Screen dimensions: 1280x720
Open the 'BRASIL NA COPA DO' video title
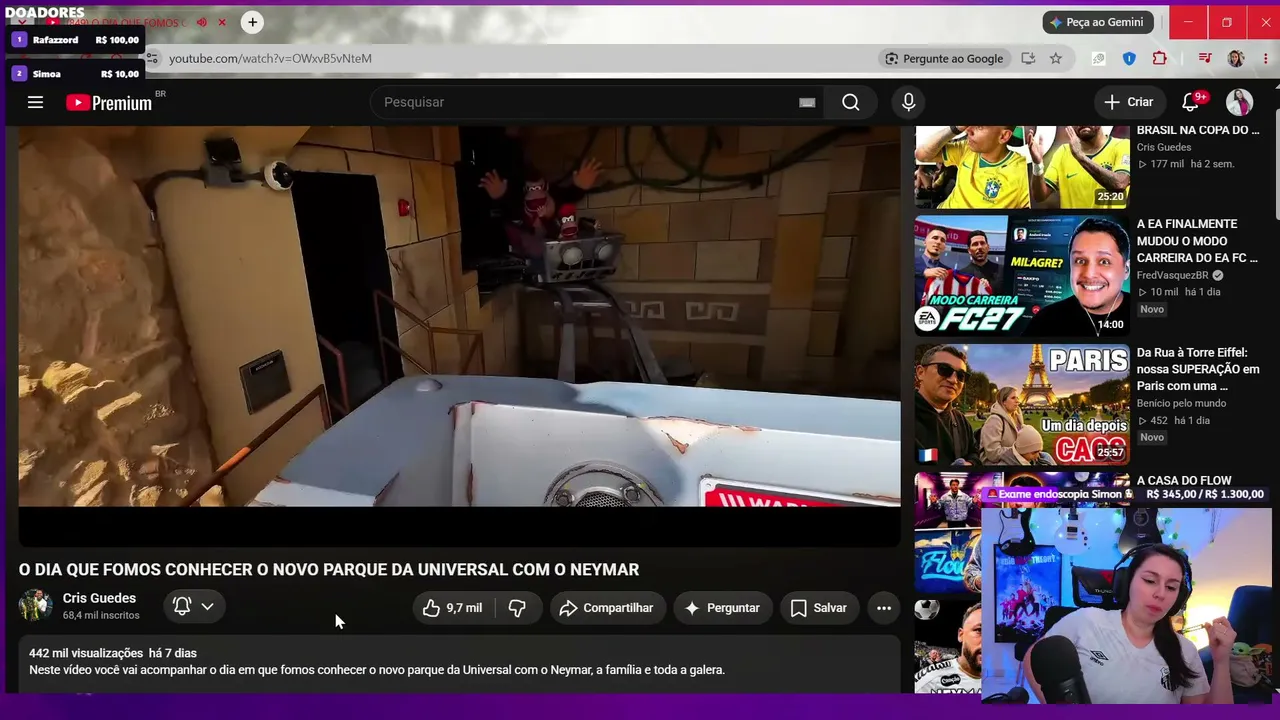[1198, 130]
